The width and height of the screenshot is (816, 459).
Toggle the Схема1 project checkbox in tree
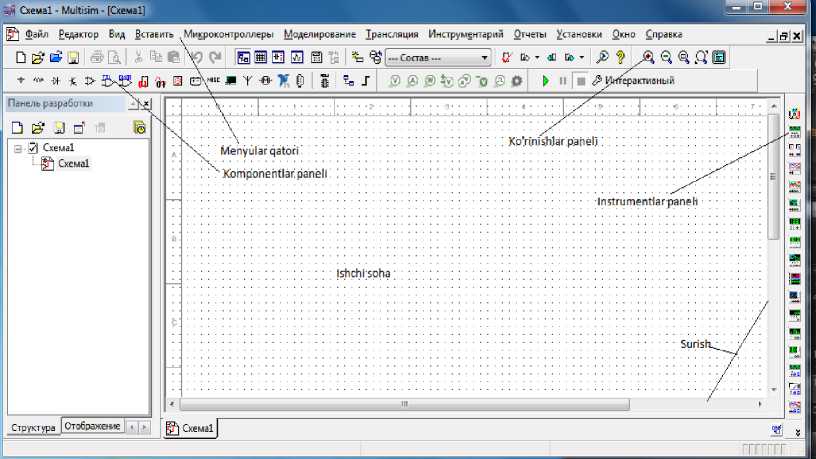point(33,148)
